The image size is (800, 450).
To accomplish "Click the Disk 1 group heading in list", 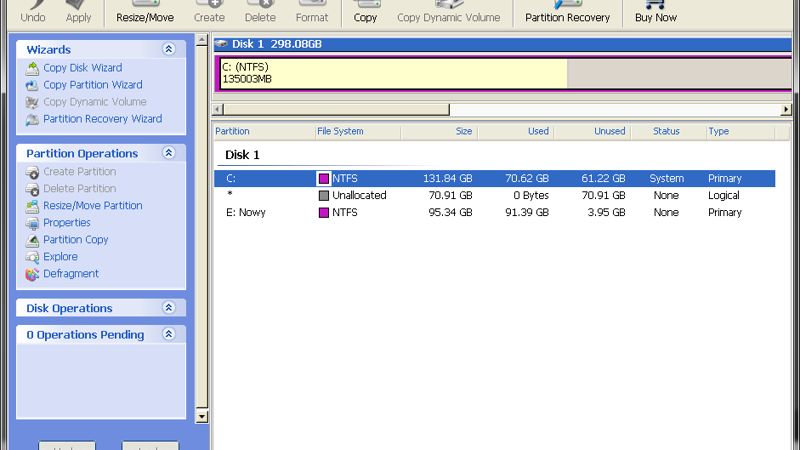I will (x=242, y=155).
